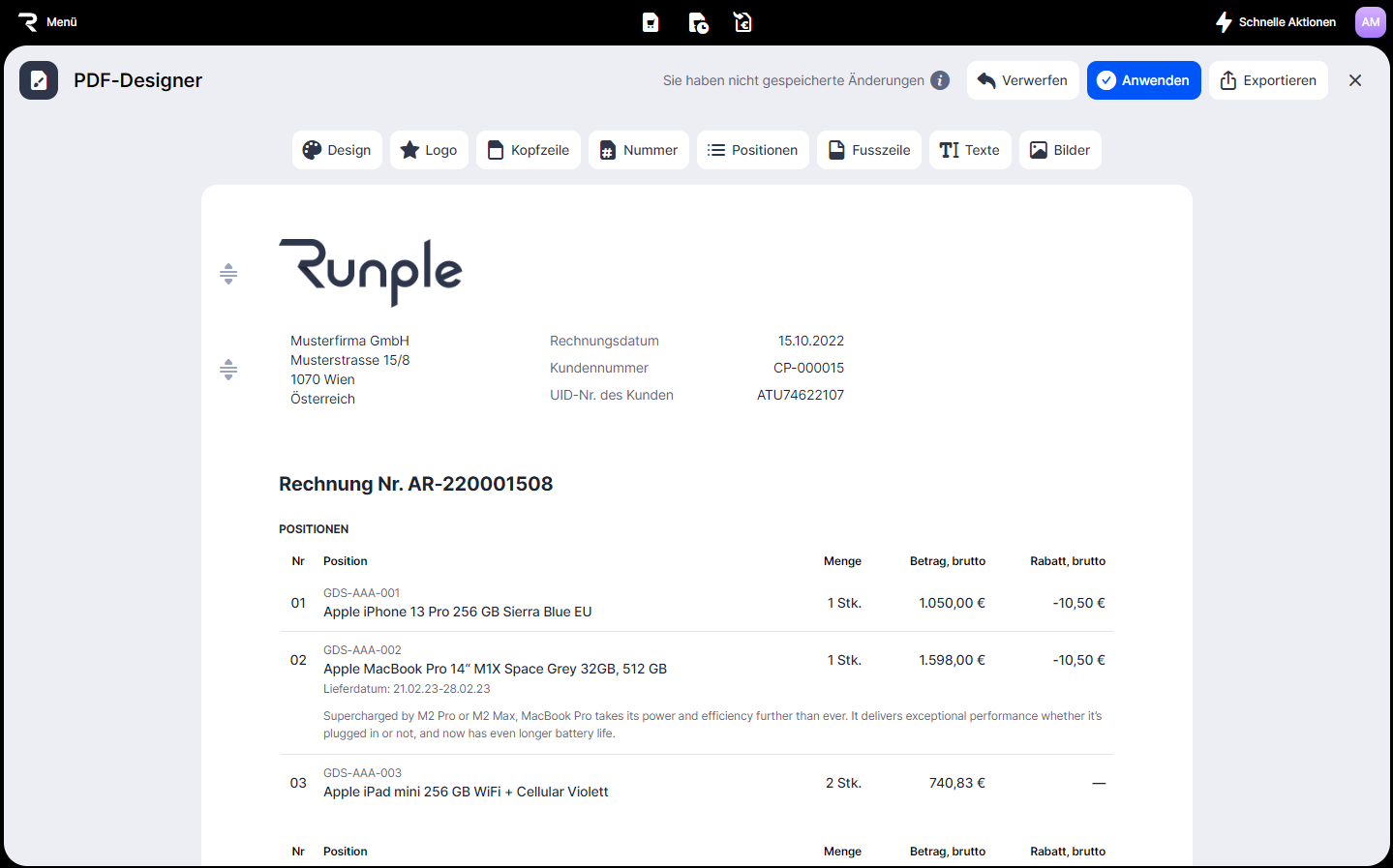The image size is (1393, 868).
Task: Click article code 'GDS-AAA-003'
Action: tap(362, 773)
